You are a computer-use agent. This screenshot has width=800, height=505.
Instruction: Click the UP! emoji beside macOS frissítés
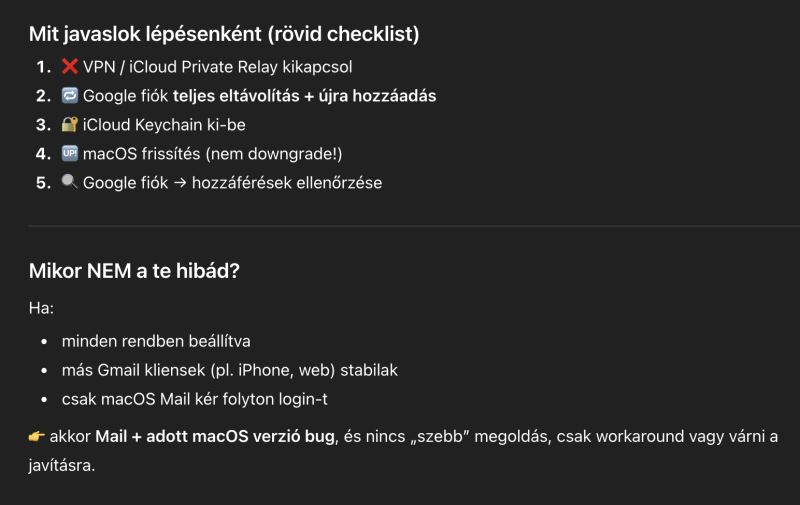tap(69, 155)
